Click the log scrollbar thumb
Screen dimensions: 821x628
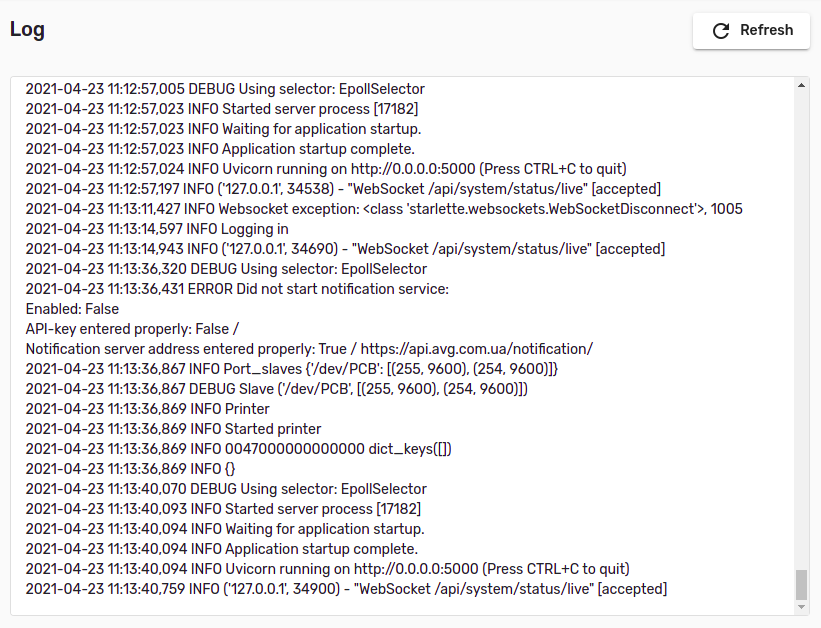[801, 585]
